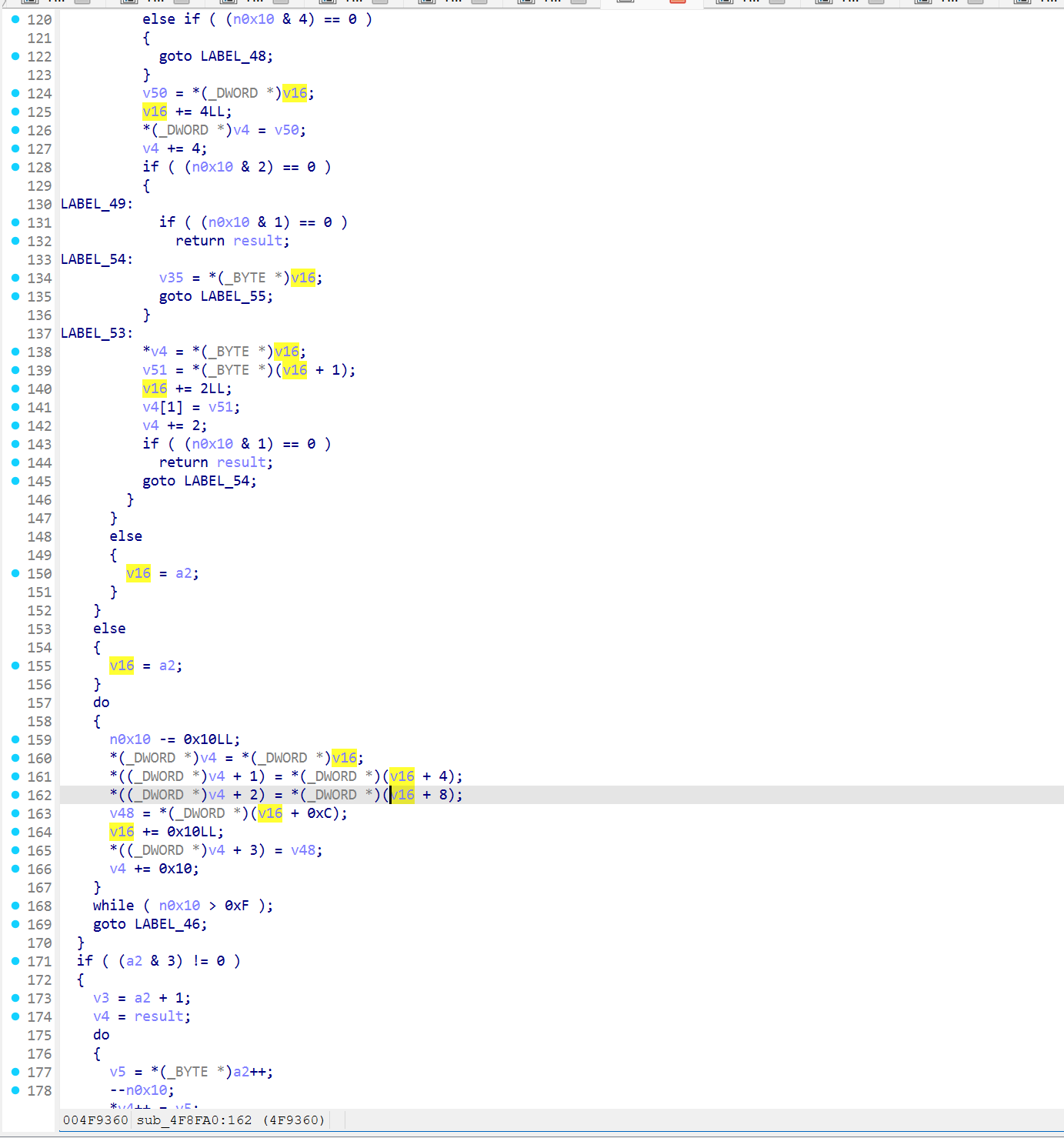Toggle breakpoint dot beside line 171
Screen dimensions: 1064x1138
point(15,961)
